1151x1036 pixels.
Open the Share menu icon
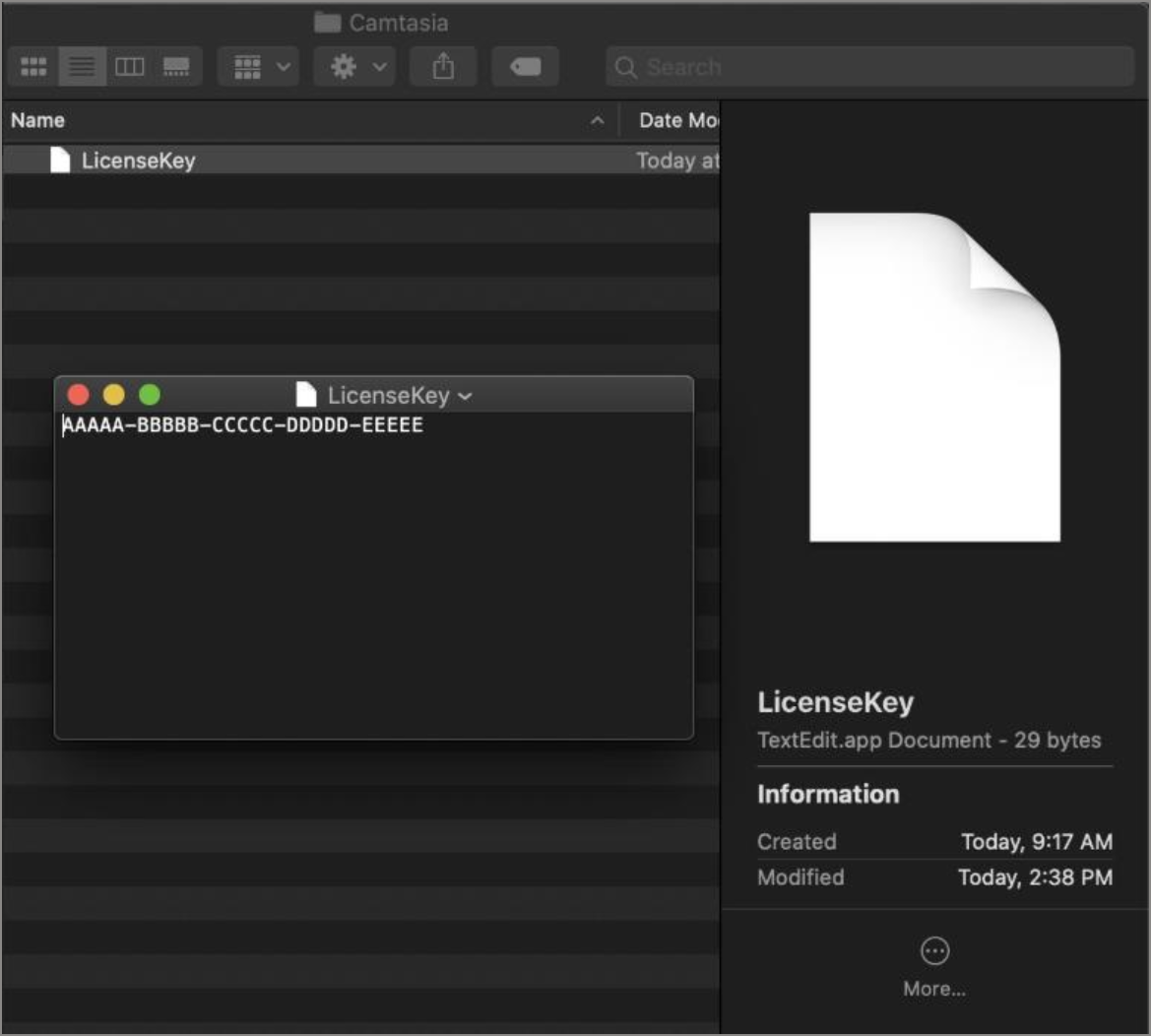coord(443,66)
